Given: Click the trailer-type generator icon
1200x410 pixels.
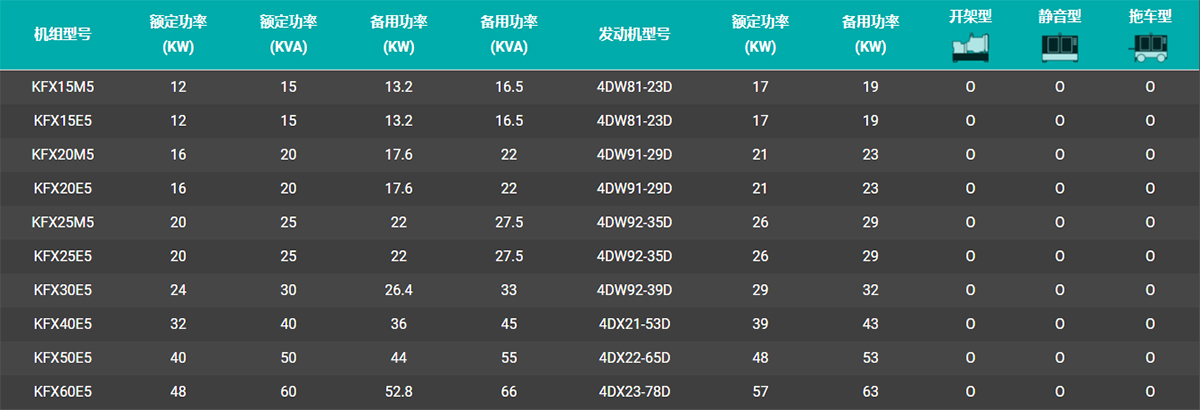Looking at the screenshot, I should click(x=1150, y=49).
